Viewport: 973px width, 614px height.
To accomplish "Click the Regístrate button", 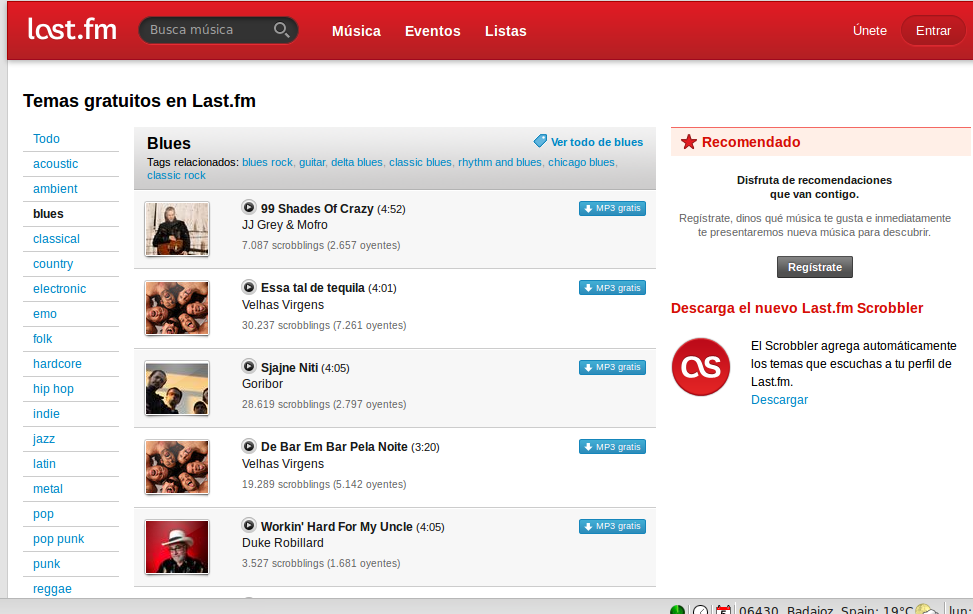I will tap(815, 267).
